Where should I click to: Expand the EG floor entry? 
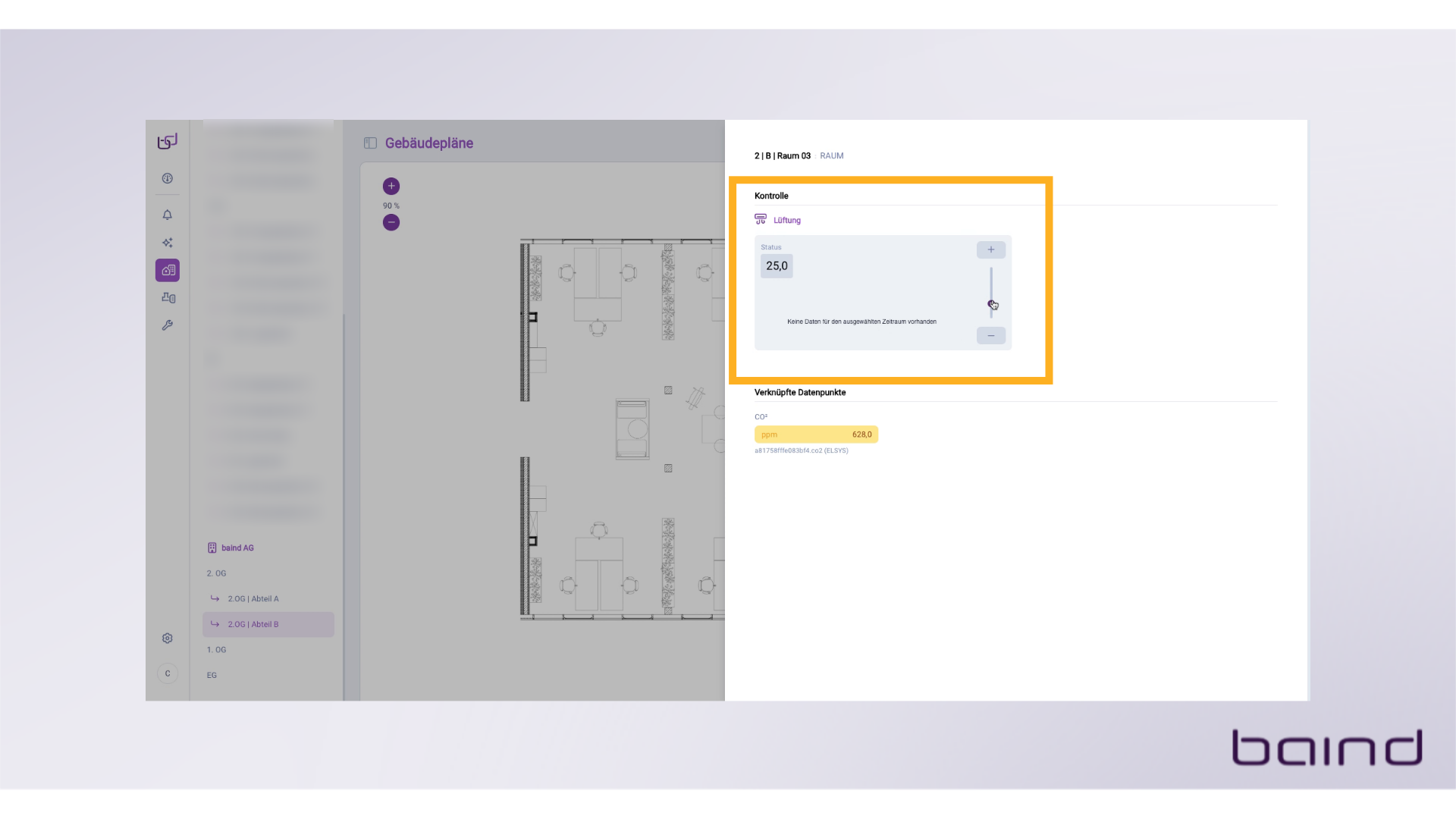[x=212, y=675]
